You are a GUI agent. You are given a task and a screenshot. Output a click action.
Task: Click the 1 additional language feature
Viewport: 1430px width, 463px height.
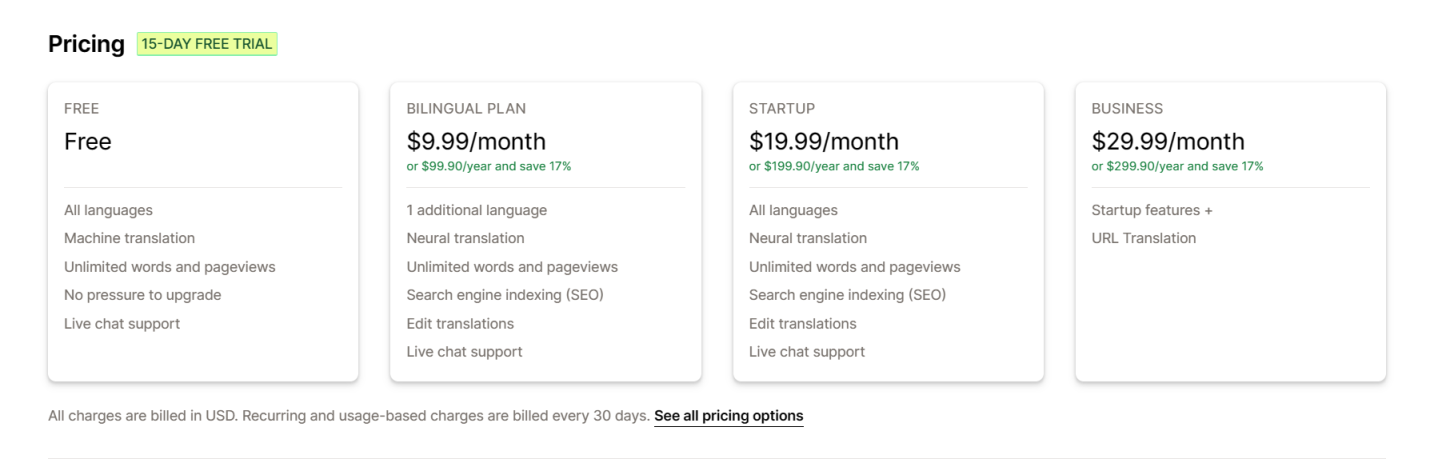click(476, 210)
